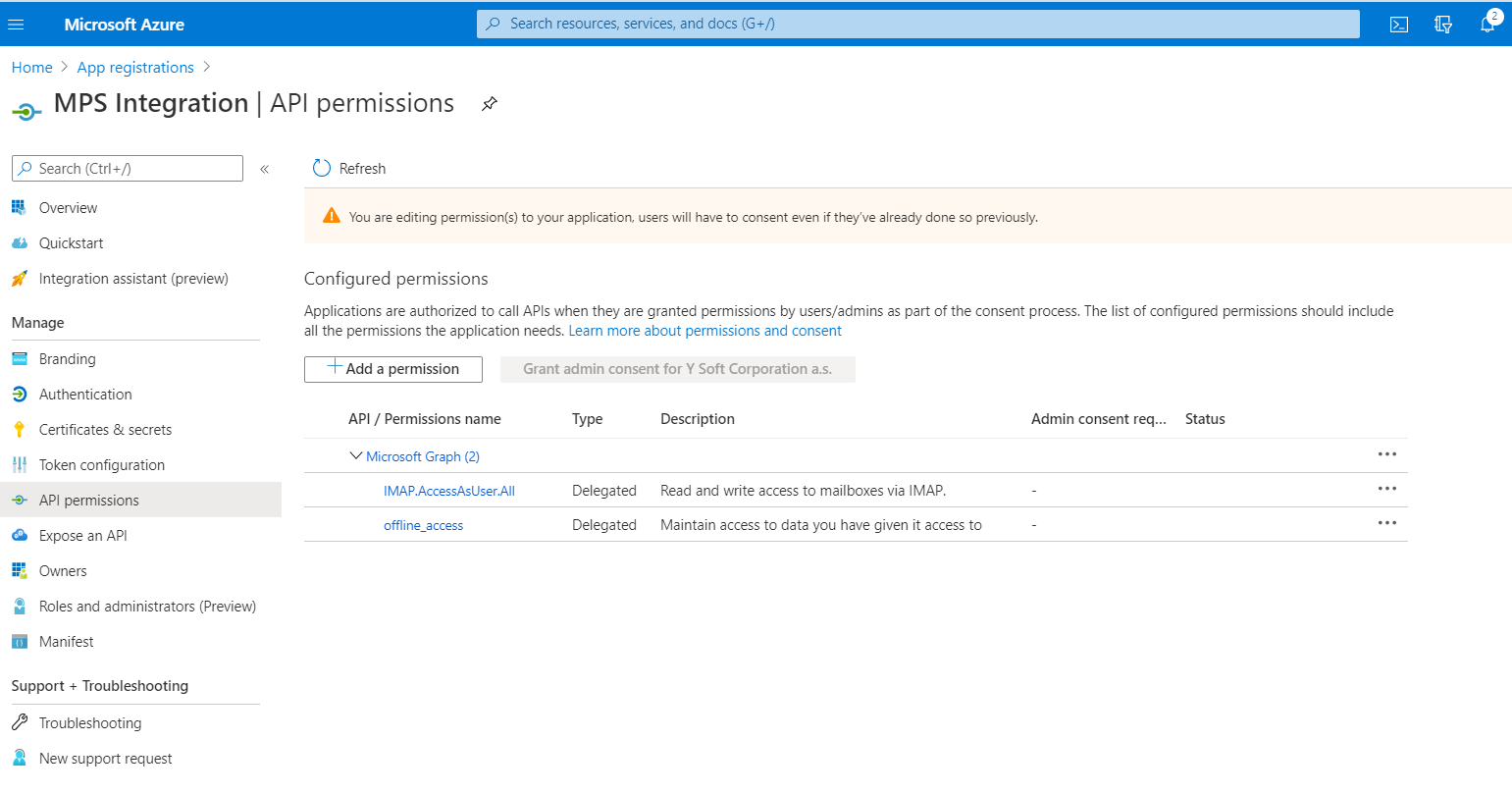
Task: Go to Authentication in the Manage menu
Action: (85, 395)
